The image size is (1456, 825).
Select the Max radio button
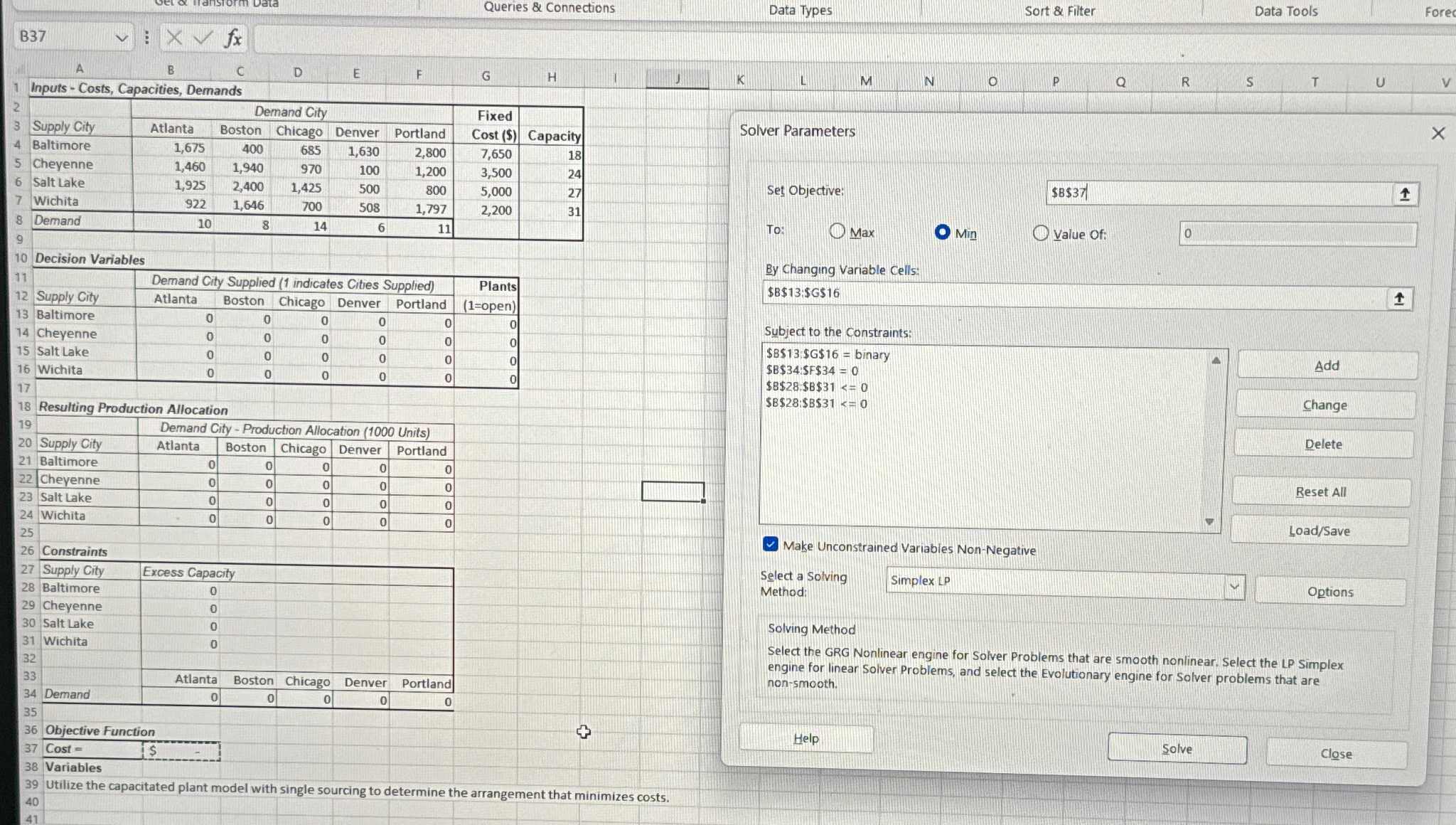pos(837,231)
